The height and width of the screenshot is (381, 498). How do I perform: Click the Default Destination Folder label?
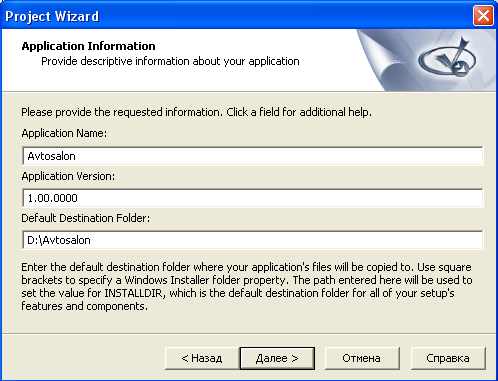[86, 218]
